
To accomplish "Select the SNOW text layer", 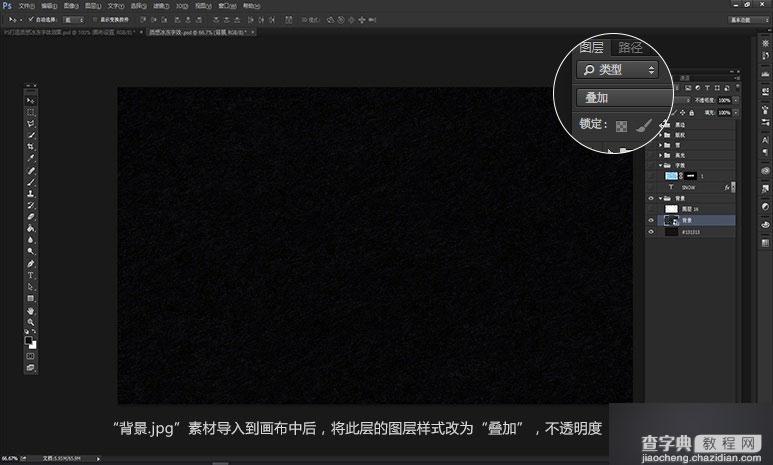I will tap(688, 186).
